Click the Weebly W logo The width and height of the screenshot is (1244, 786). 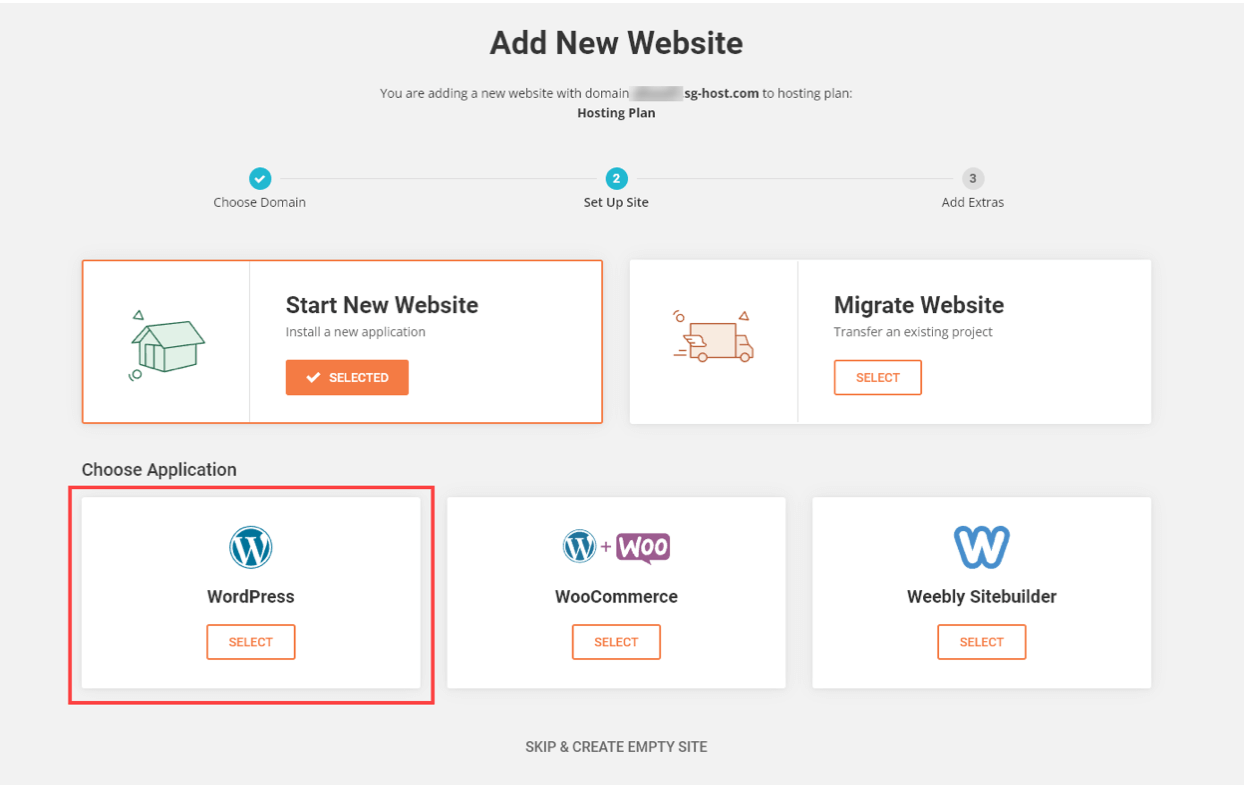pyautogui.click(x=981, y=546)
